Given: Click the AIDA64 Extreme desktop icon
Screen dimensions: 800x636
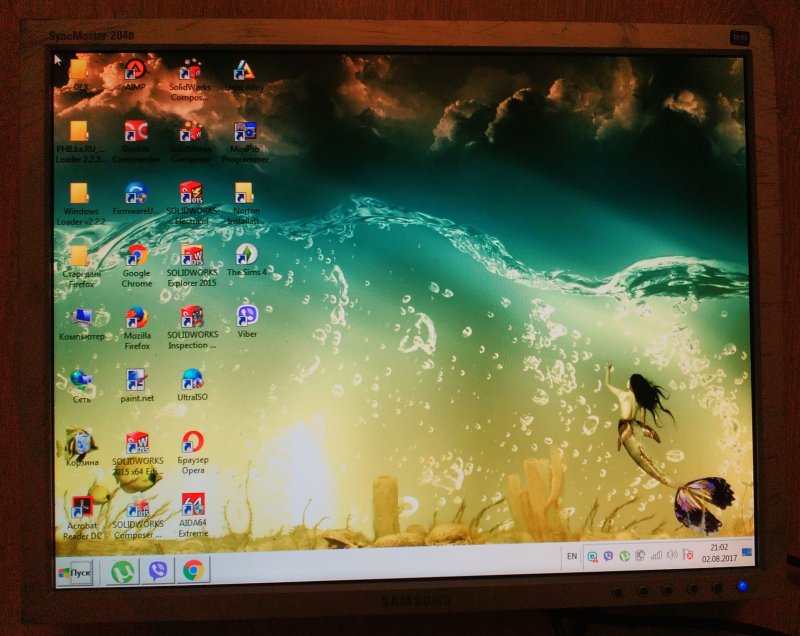Looking at the screenshot, I should (193, 506).
